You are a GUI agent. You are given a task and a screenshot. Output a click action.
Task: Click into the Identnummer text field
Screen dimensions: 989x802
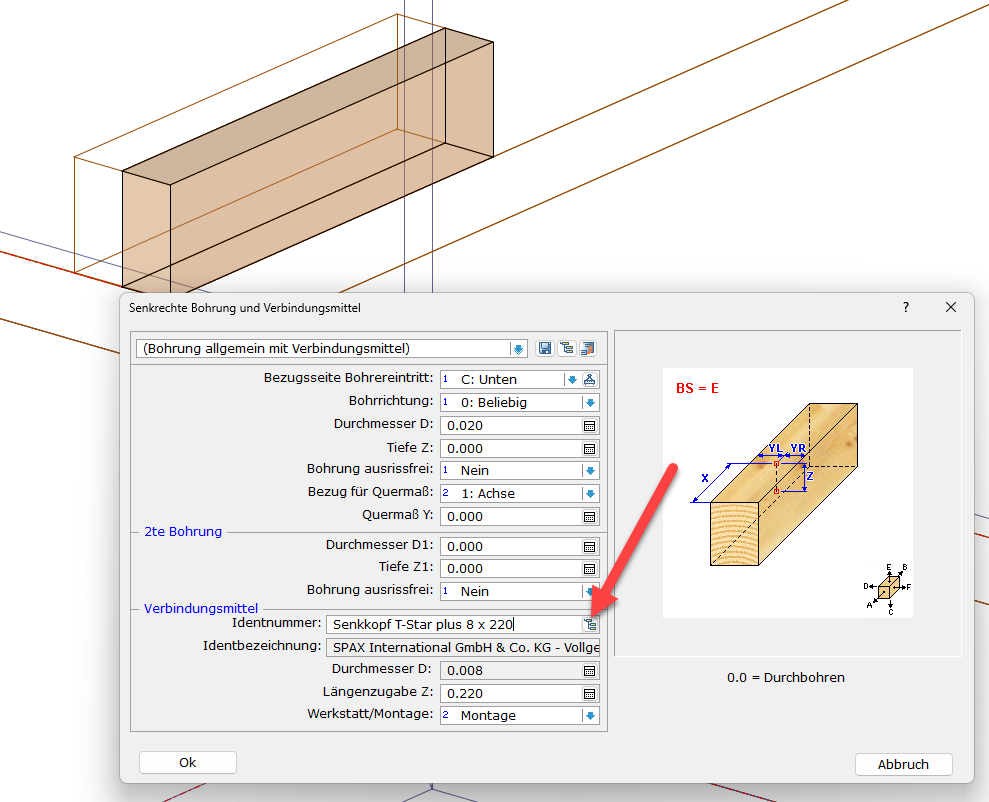(450, 624)
